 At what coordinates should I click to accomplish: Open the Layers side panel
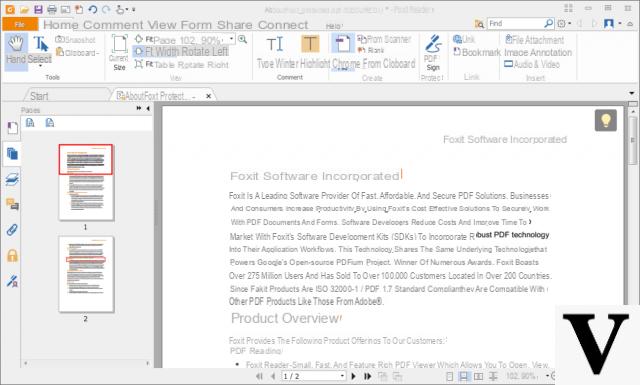pos(12,179)
